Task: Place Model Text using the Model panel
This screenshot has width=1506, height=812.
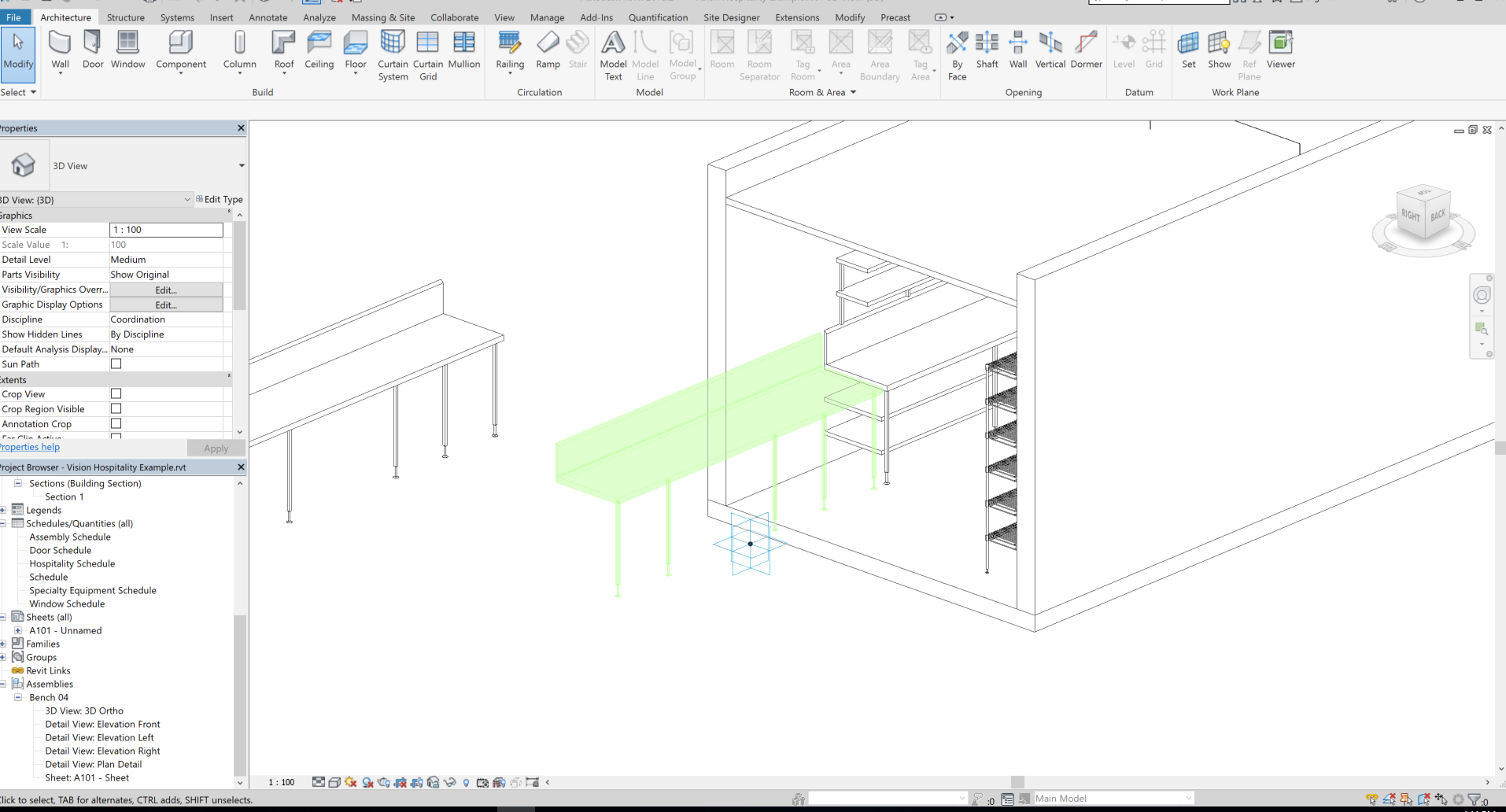Action: 613,49
